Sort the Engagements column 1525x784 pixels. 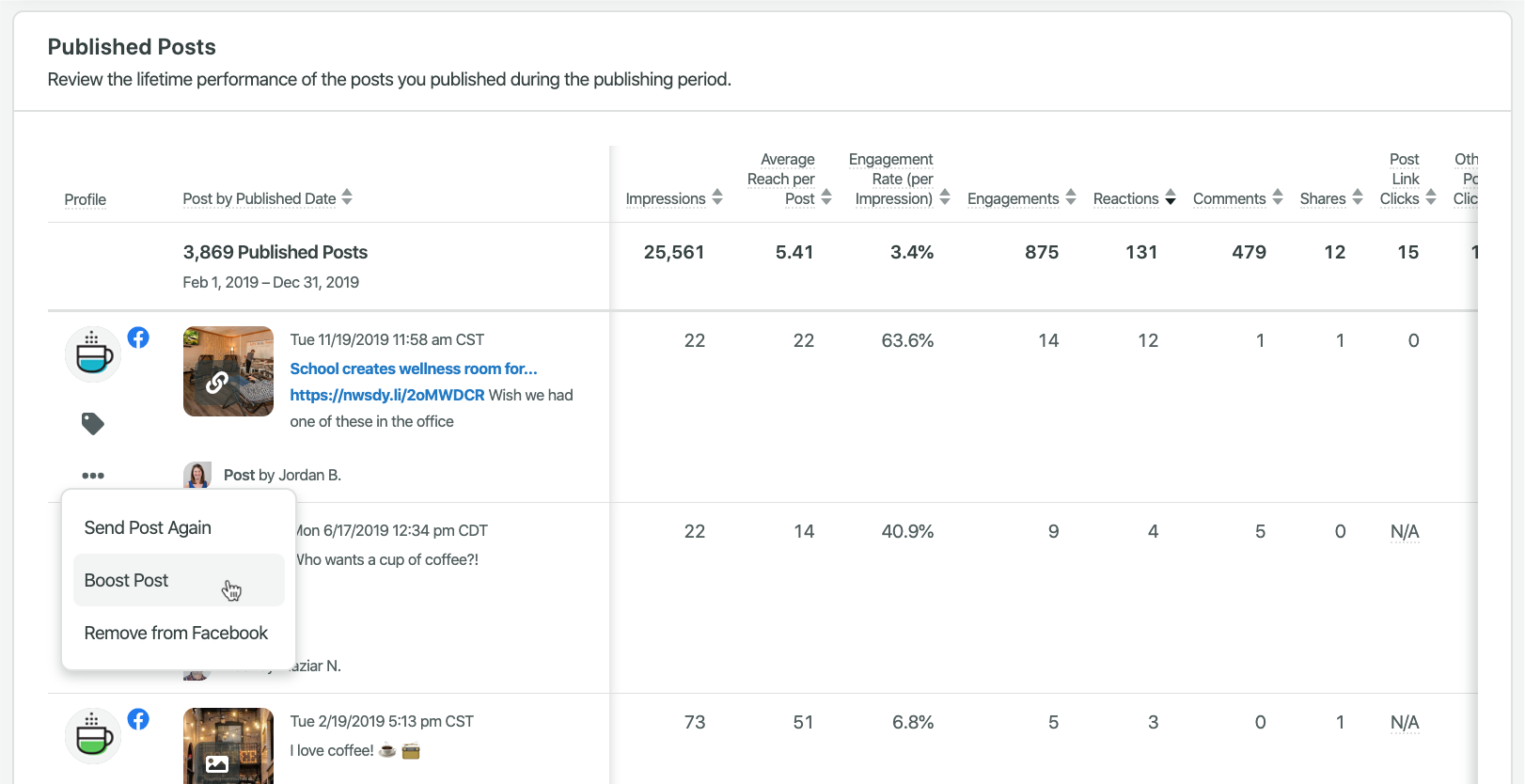(1071, 197)
